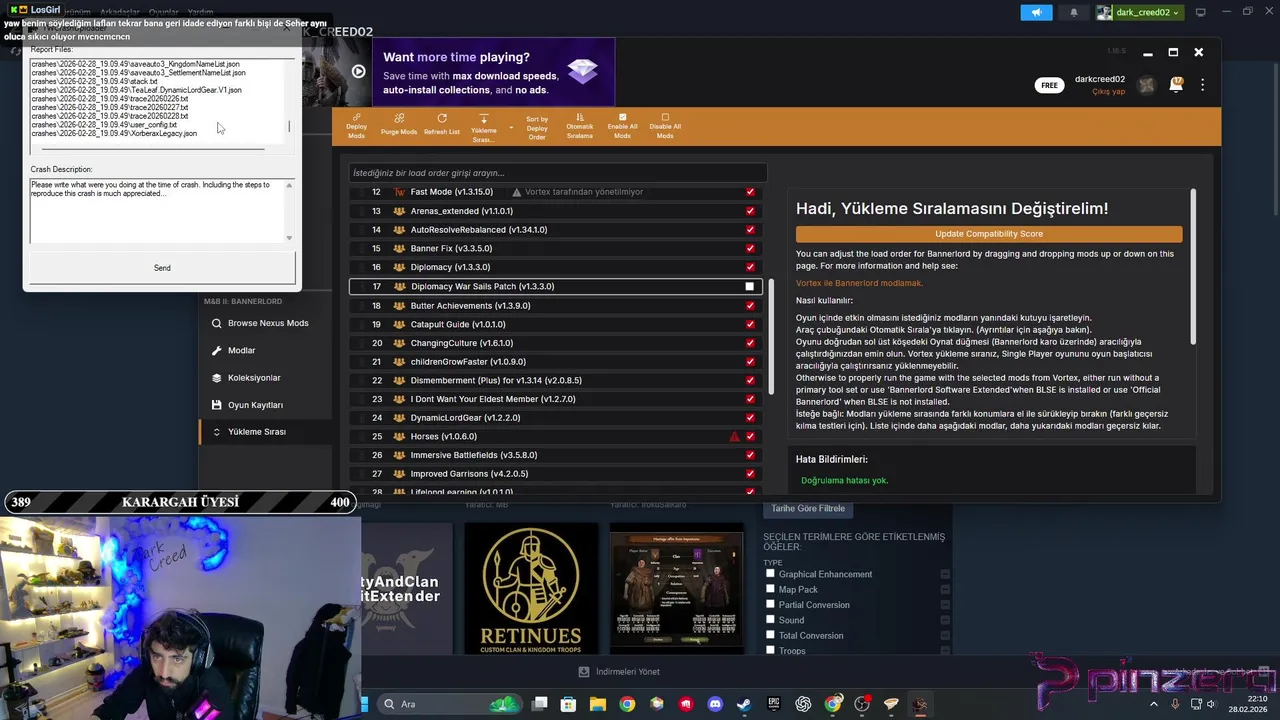1280x720 pixels.
Task: Click bell icon in top bar
Action: [1074, 12]
